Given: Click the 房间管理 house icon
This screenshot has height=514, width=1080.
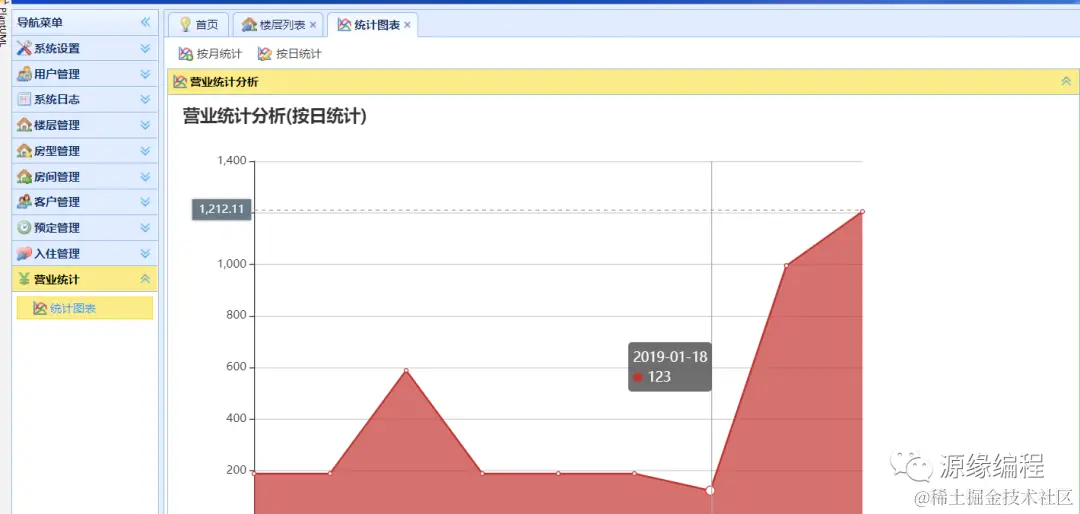Looking at the screenshot, I should [x=24, y=176].
